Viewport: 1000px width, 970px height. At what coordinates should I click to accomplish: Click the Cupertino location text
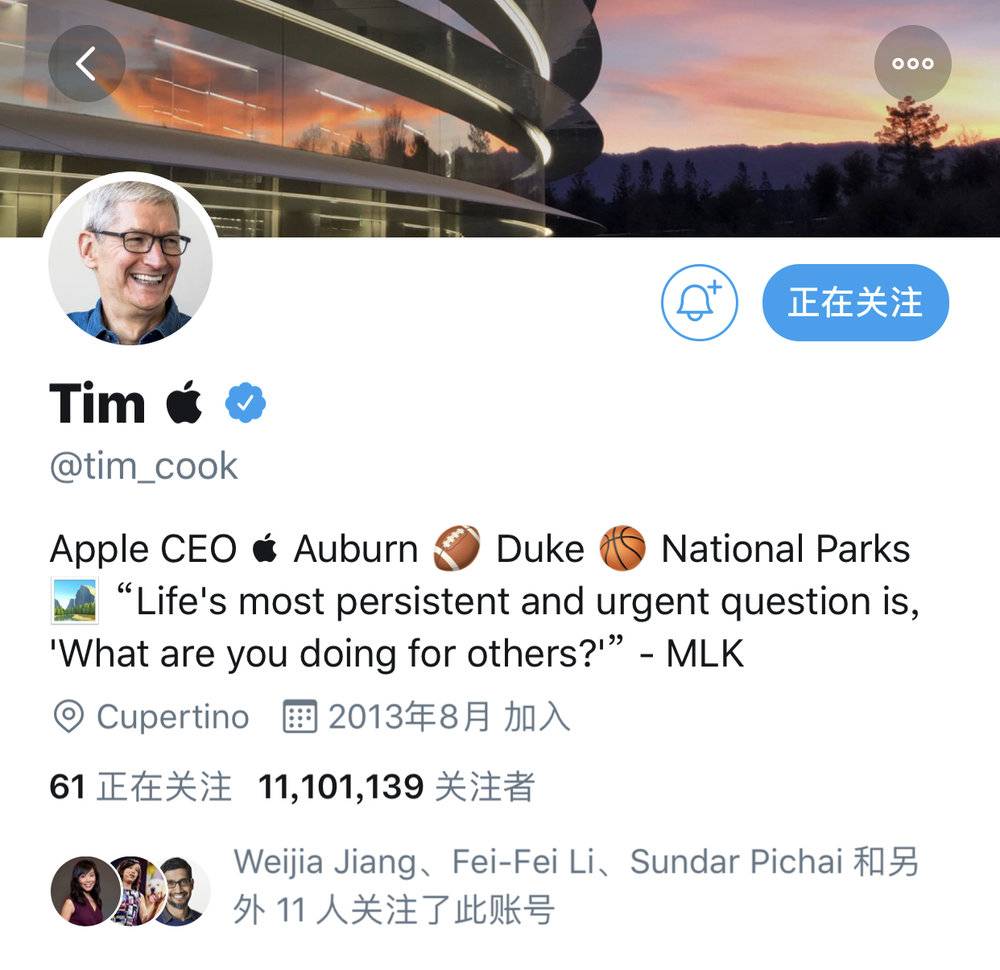point(173,717)
